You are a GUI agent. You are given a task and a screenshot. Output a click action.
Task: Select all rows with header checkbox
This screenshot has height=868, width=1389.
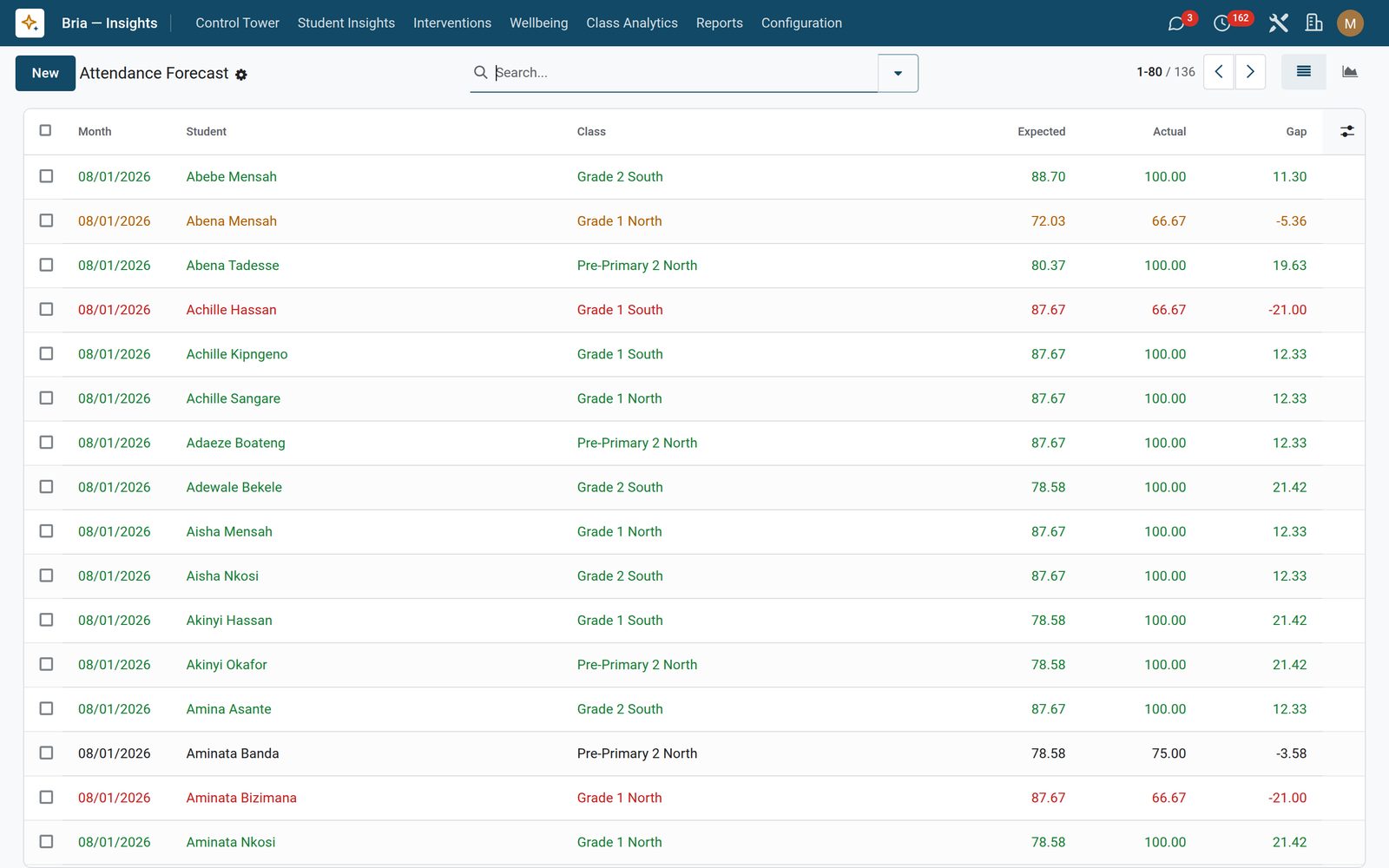(46, 130)
